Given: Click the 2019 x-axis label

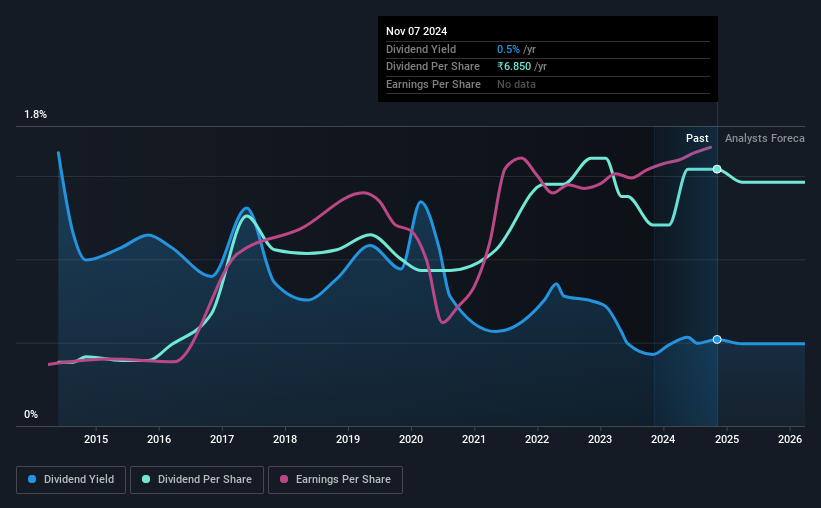Looking at the screenshot, I should (x=348, y=439).
